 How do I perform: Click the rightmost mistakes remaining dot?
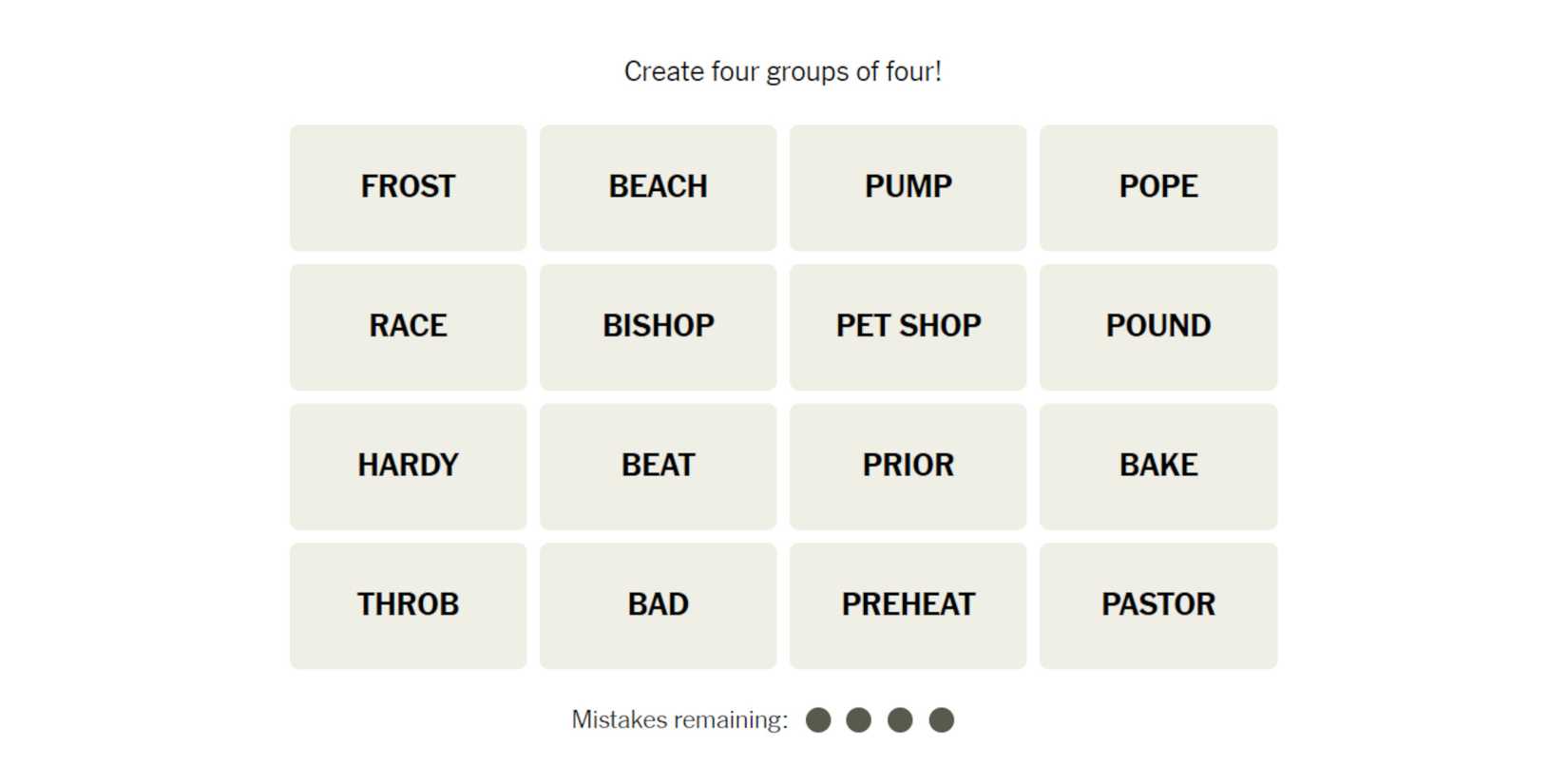941,720
